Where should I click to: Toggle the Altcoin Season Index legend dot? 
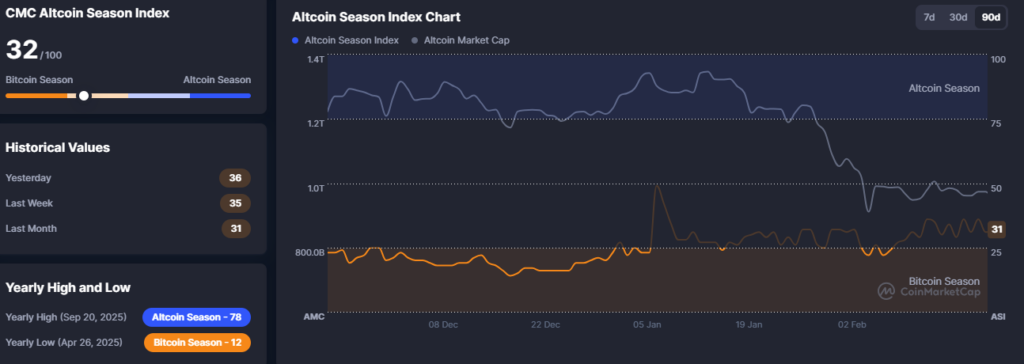point(296,40)
